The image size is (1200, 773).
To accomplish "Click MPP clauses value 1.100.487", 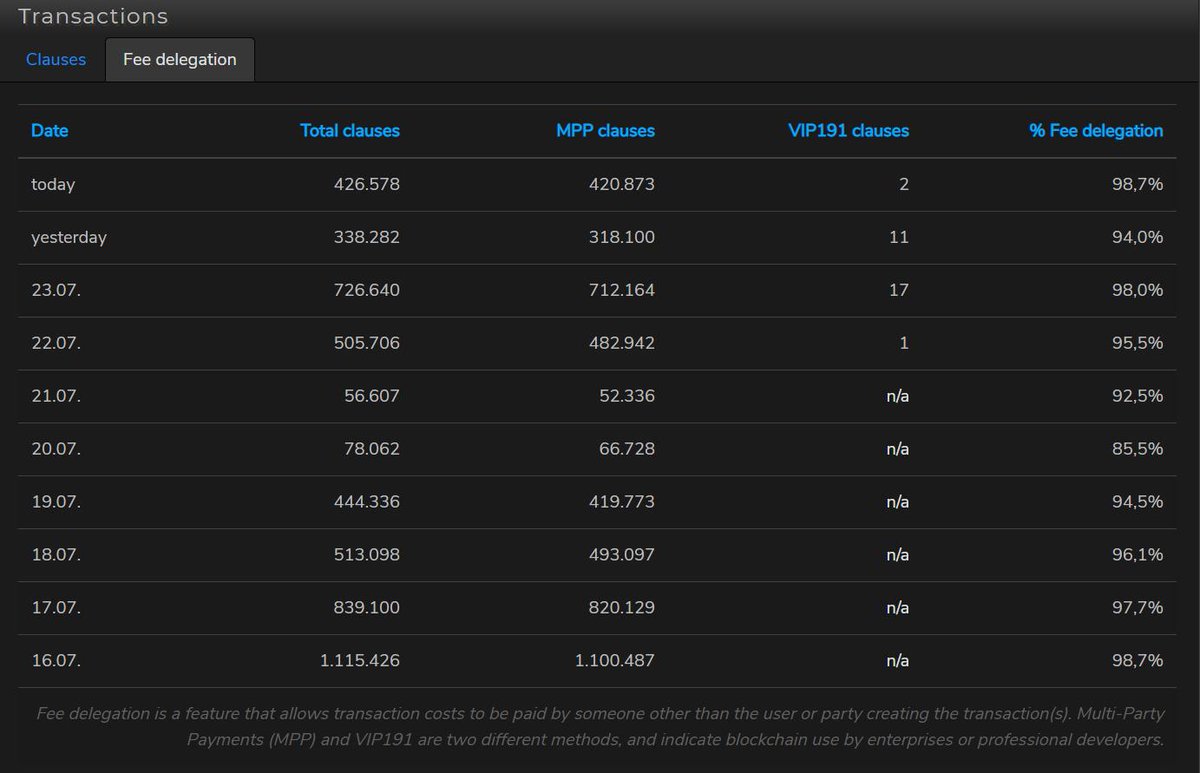I will click(x=615, y=661).
